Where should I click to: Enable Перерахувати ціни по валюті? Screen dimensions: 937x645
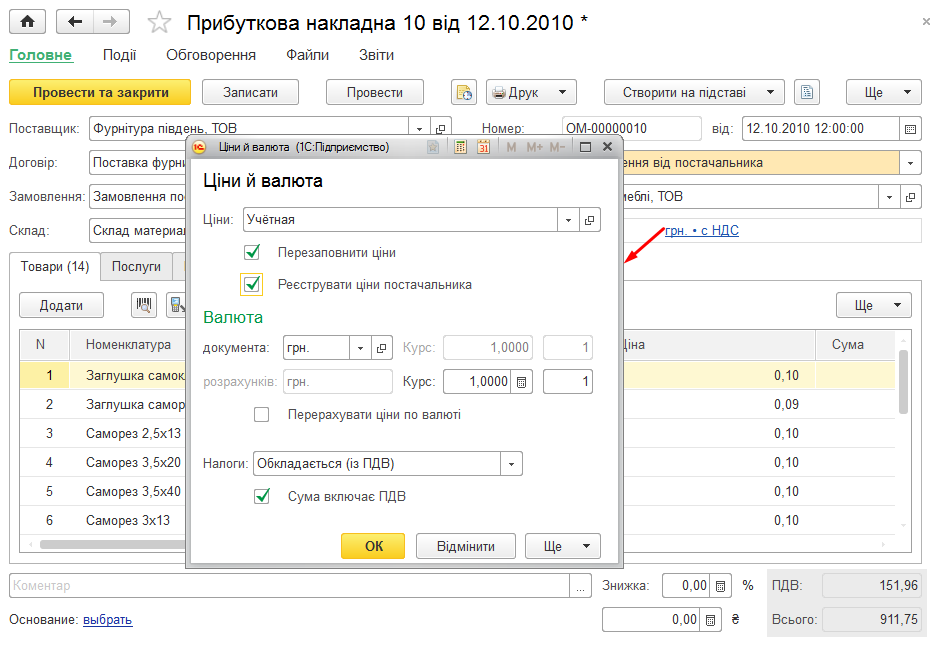point(261,415)
